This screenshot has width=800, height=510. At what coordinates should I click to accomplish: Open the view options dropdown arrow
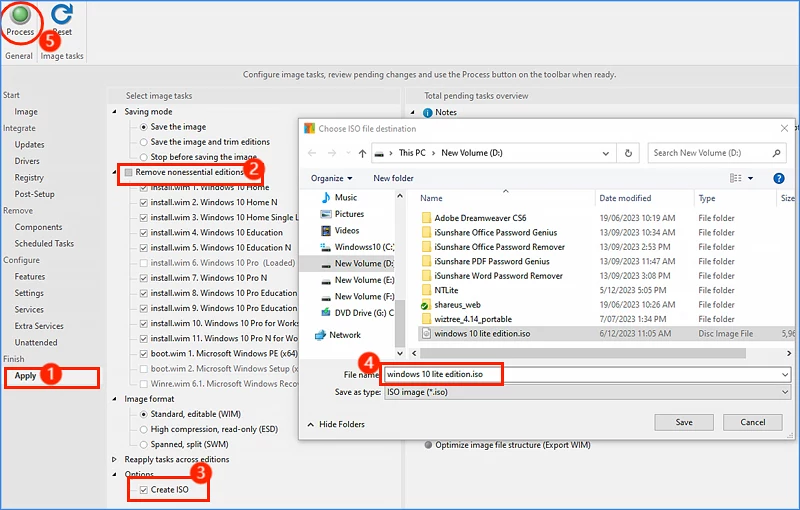pyautogui.click(x=751, y=178)
